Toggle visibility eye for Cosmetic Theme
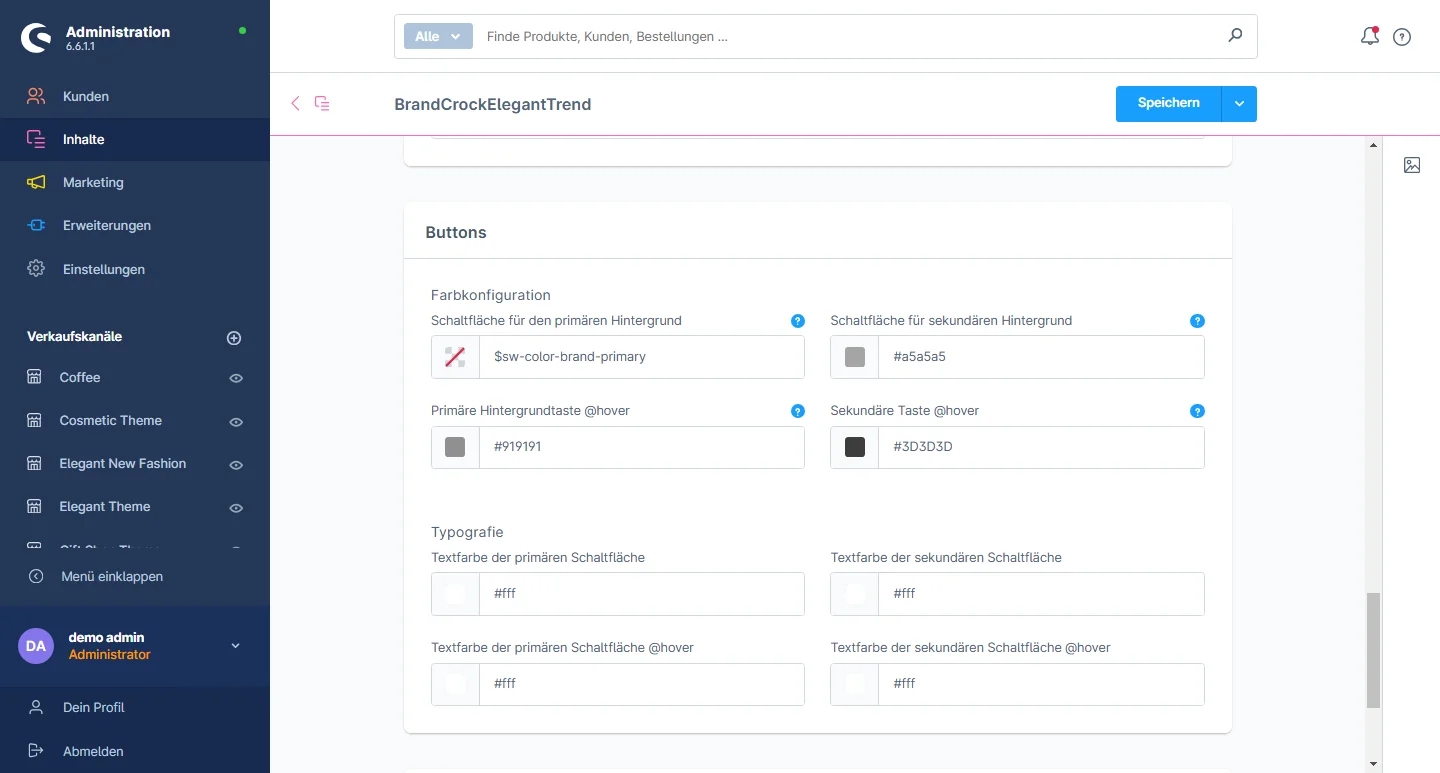This screenshot has width=1440, height=773. click(236, 422)
